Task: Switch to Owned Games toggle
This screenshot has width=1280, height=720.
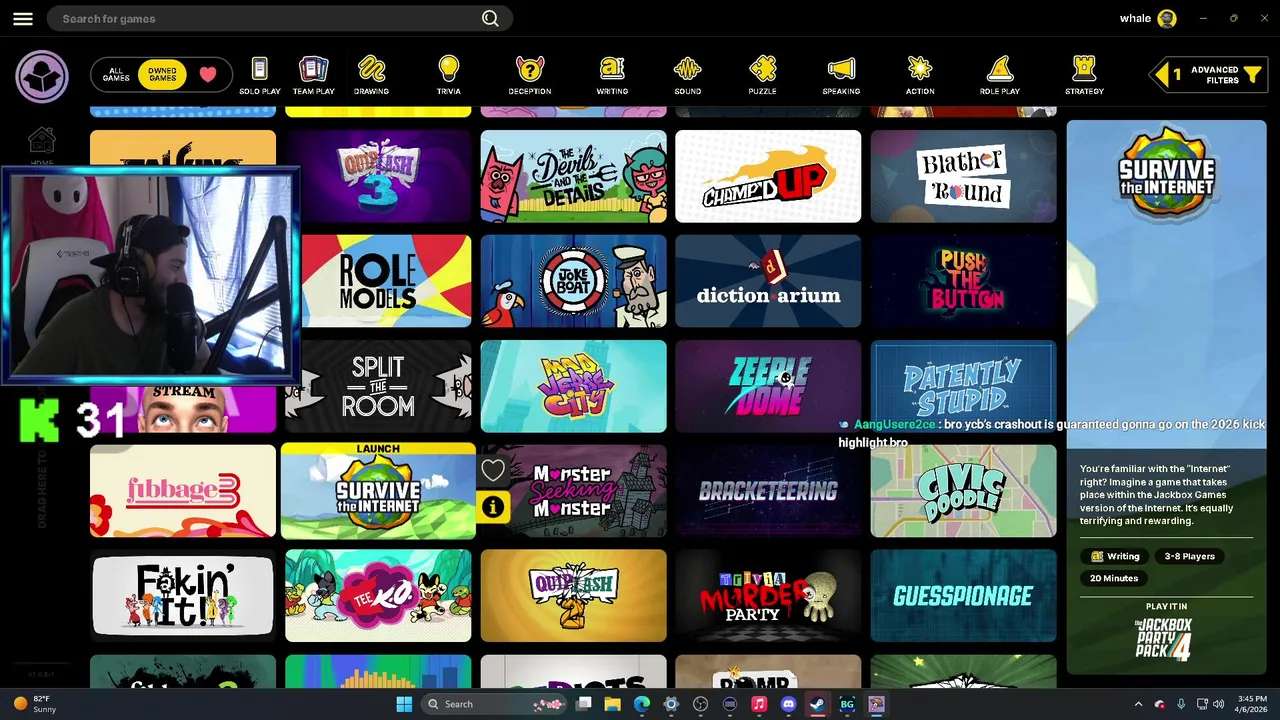Action: [x=162, y=75]
